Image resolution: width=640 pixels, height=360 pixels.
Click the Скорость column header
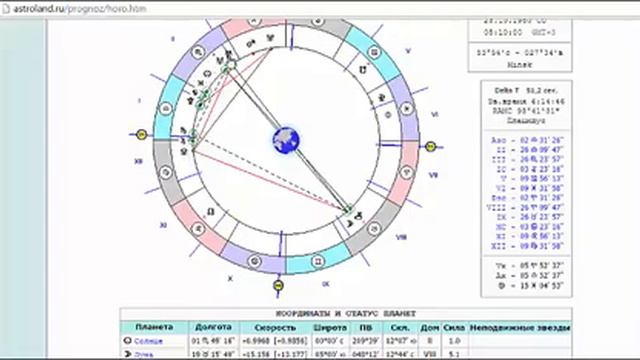click(275, 327)
